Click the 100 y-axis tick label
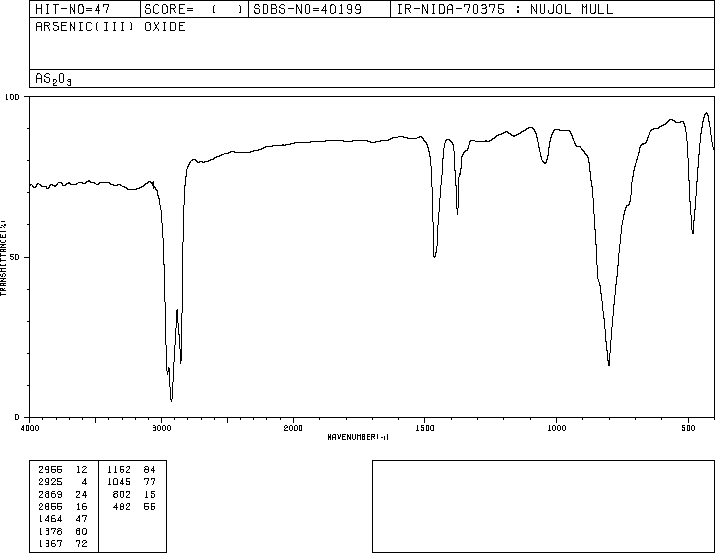Image resolution: width=715 pixels, height=553 pixels. [x=12, y=97]
